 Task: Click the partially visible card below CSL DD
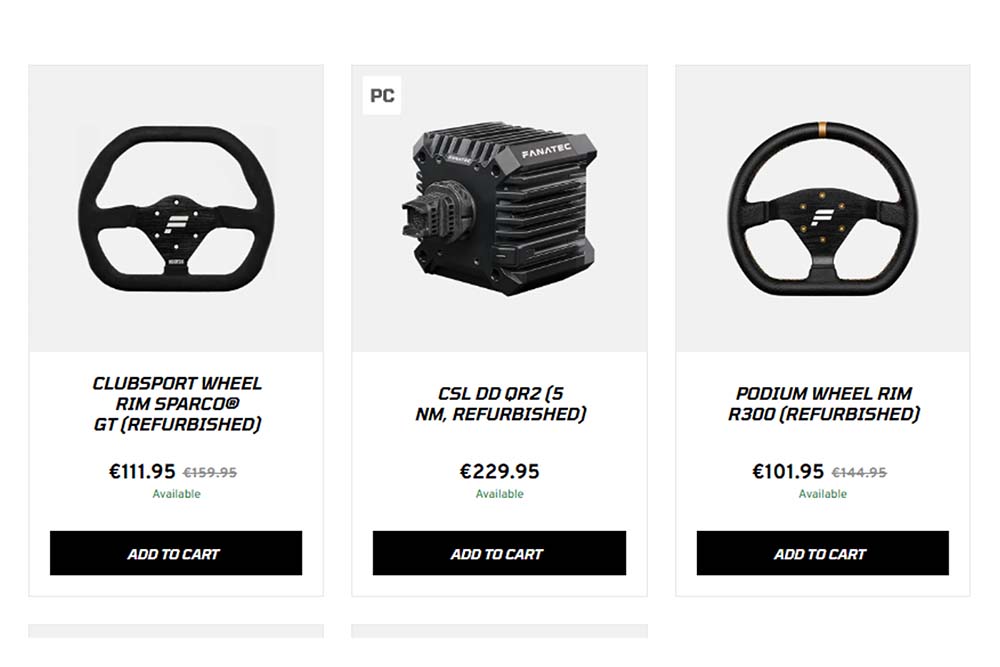click(x=499, y=631)
